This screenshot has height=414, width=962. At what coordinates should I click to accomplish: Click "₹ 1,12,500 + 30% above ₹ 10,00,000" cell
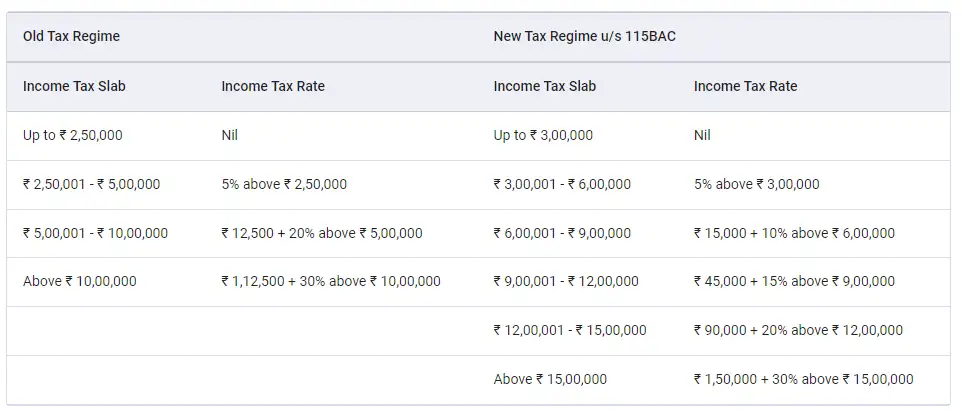click(330, 281)
